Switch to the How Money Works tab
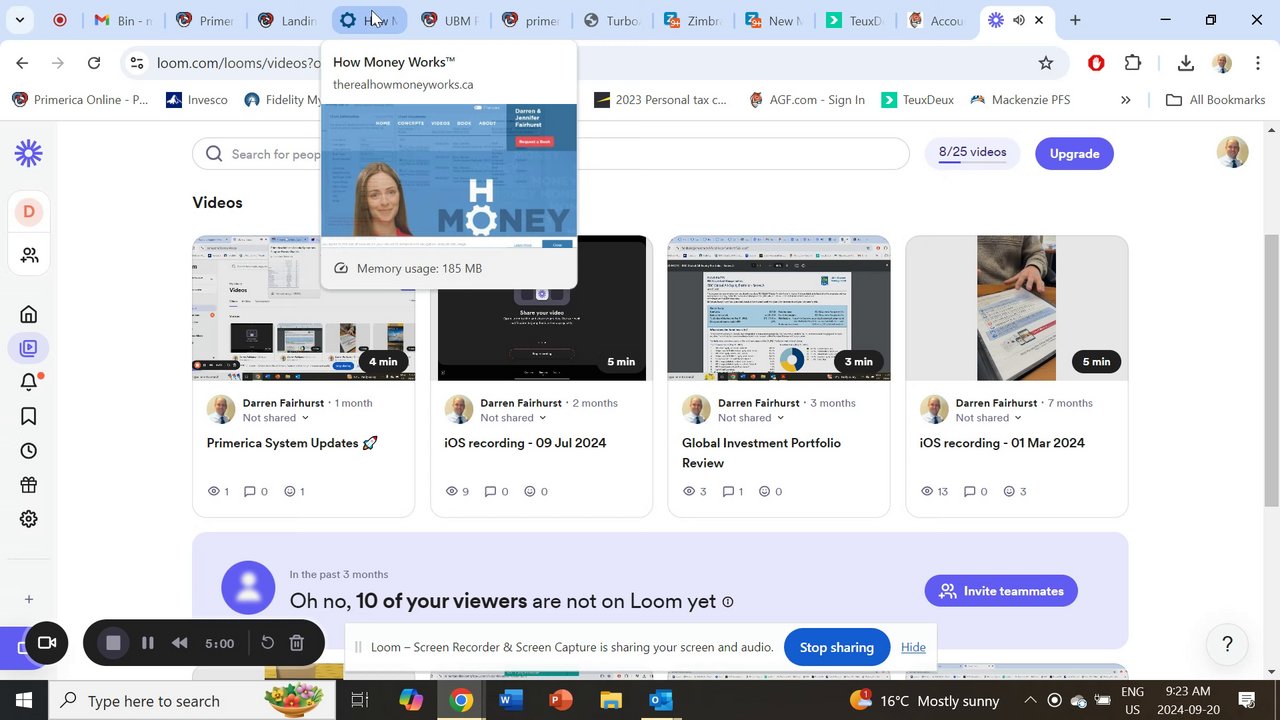Image resolution: width=1280 pixels, height=720 pixels. pyautogui.click(x=369, y=20)
